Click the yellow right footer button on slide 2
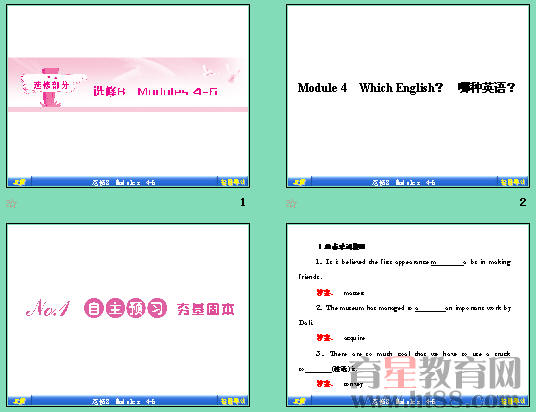The image size is (536, 412). click(513, 182)
